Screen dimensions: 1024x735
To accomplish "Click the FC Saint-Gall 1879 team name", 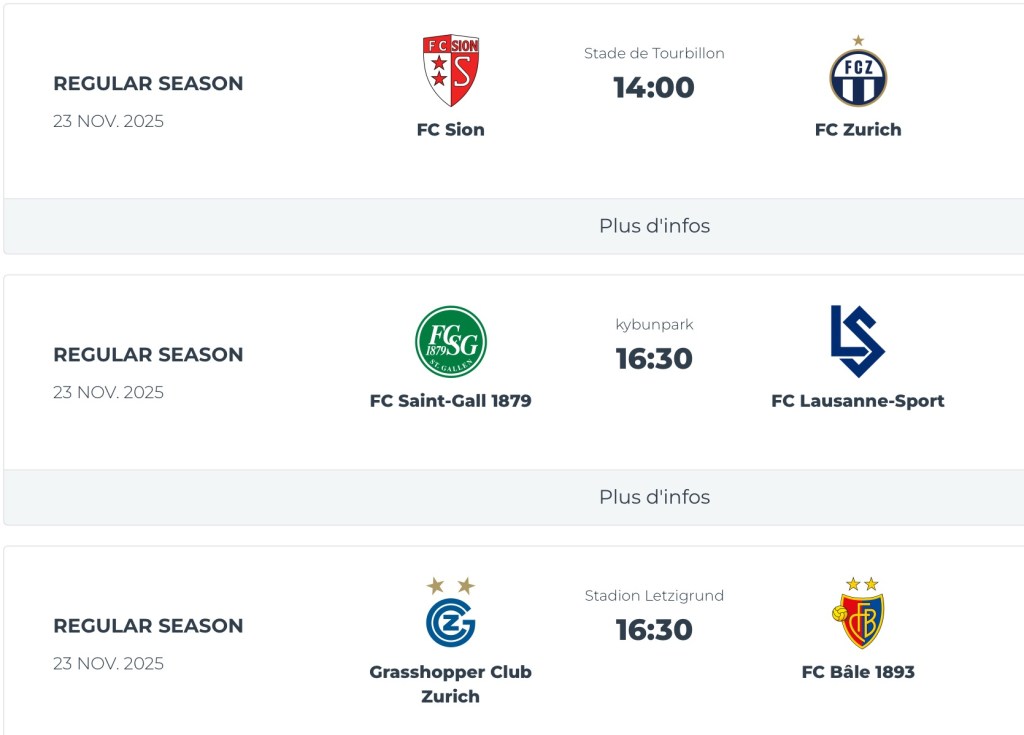I will [x=450, y=401].
